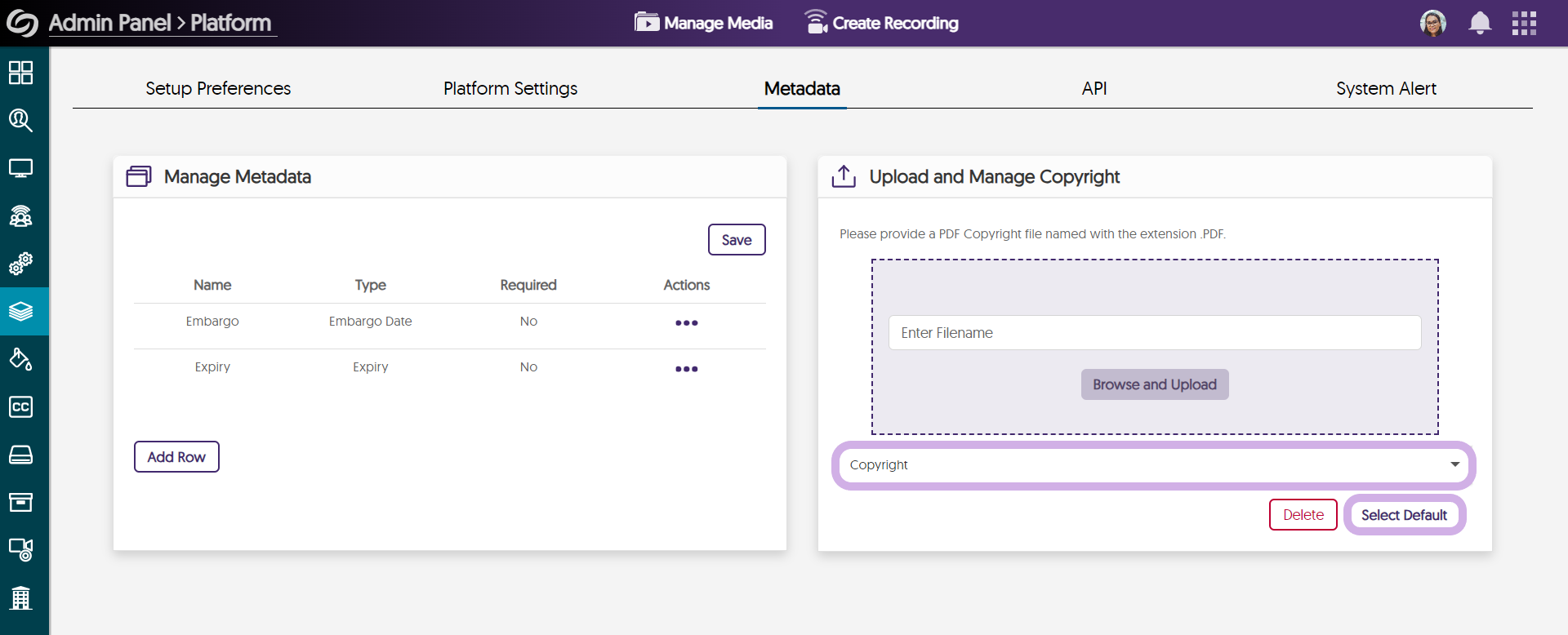Viewport: 1568px width, 635px height.
Task: Click the monitor display icon in sidebar
Action: [x=21, y=168]
